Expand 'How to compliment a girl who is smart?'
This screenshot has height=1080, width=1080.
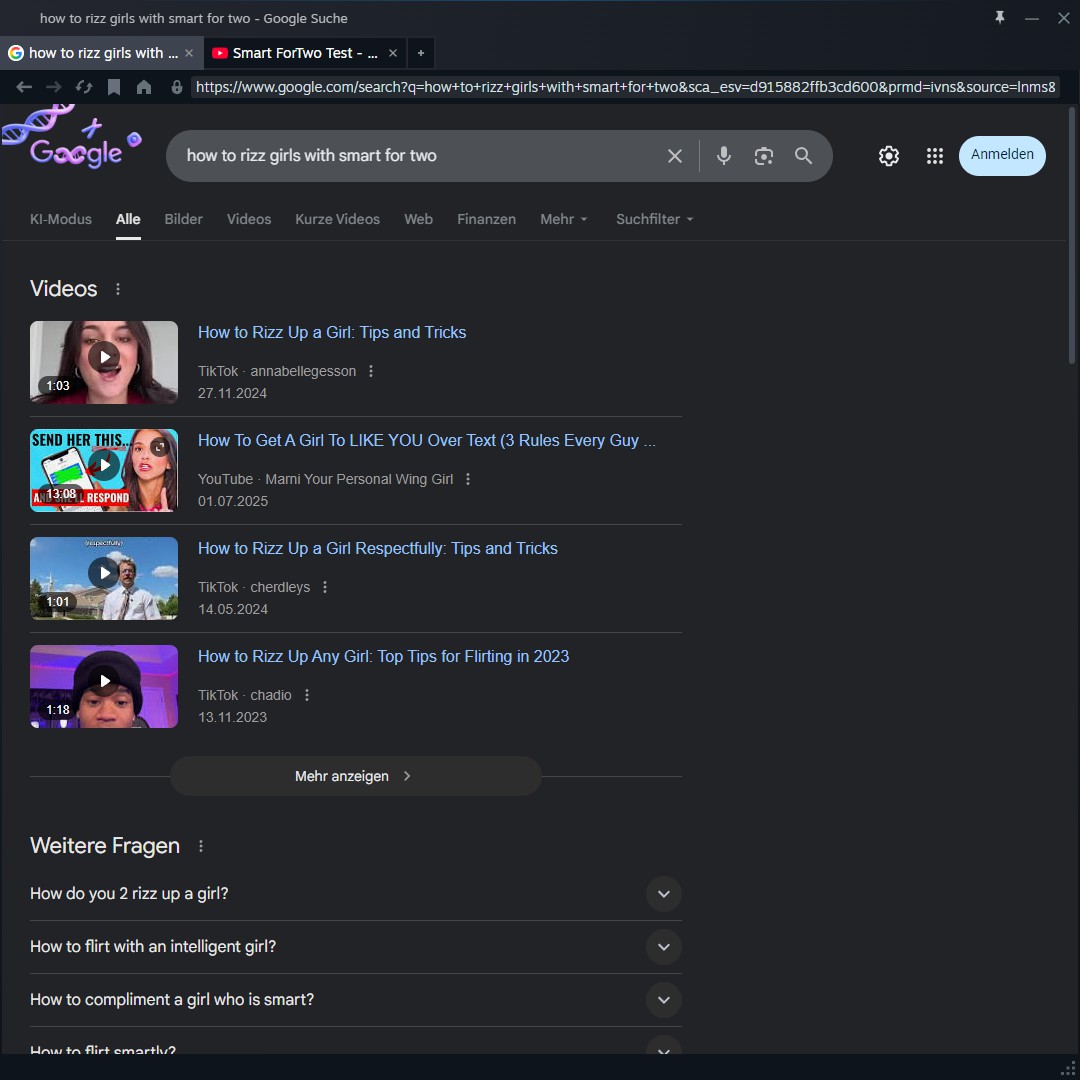coord(355,1000)
